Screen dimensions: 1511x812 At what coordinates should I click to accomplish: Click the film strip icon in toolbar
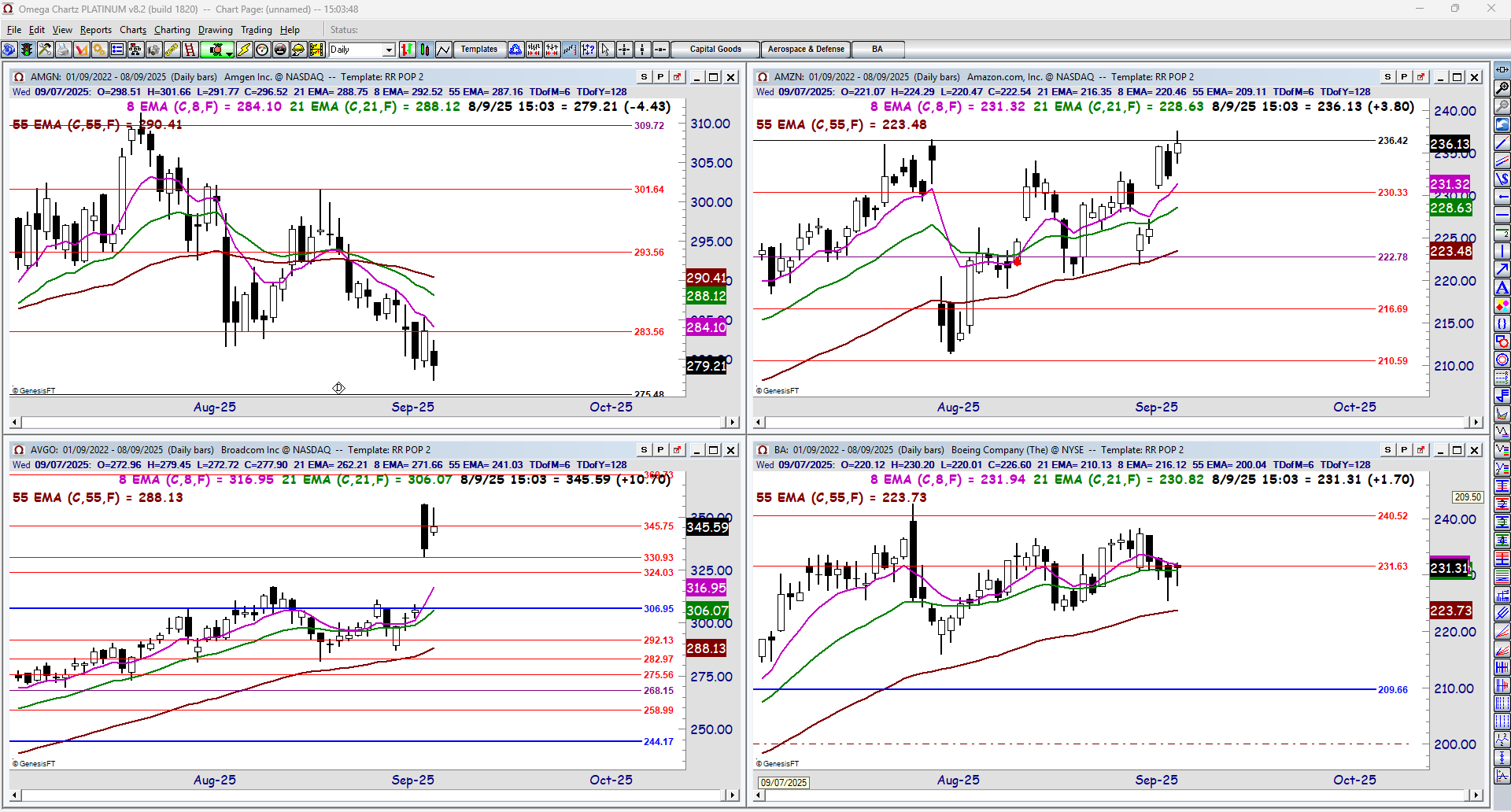tap(316, 50)
